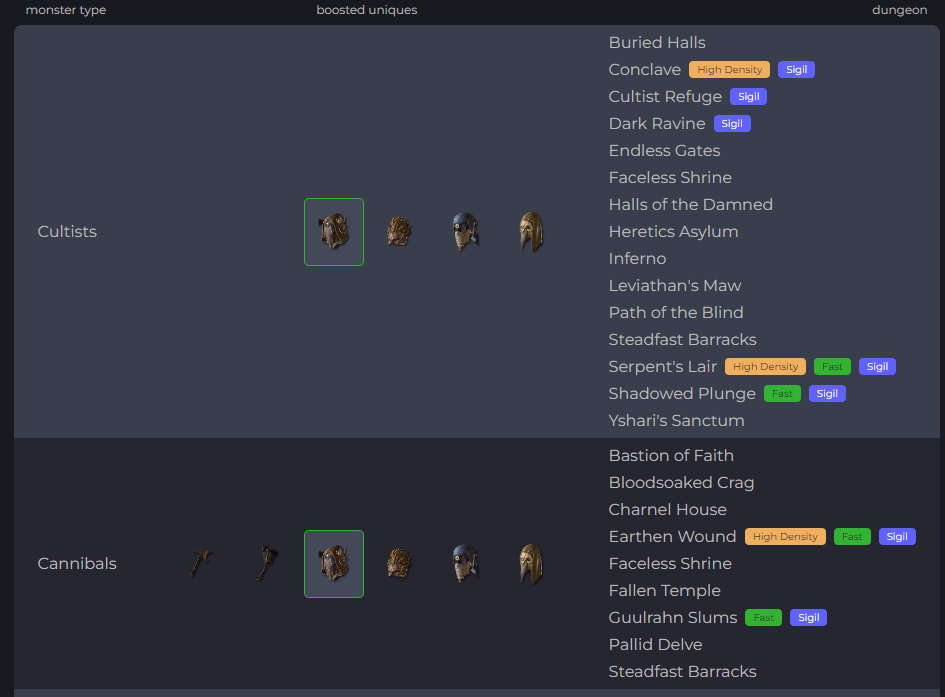The height and width of the screenshot is (697, 945).
Task: Click the Sigil tag beside Cultist Refuge
Action: pyautogui.click(x=748, y=97)
